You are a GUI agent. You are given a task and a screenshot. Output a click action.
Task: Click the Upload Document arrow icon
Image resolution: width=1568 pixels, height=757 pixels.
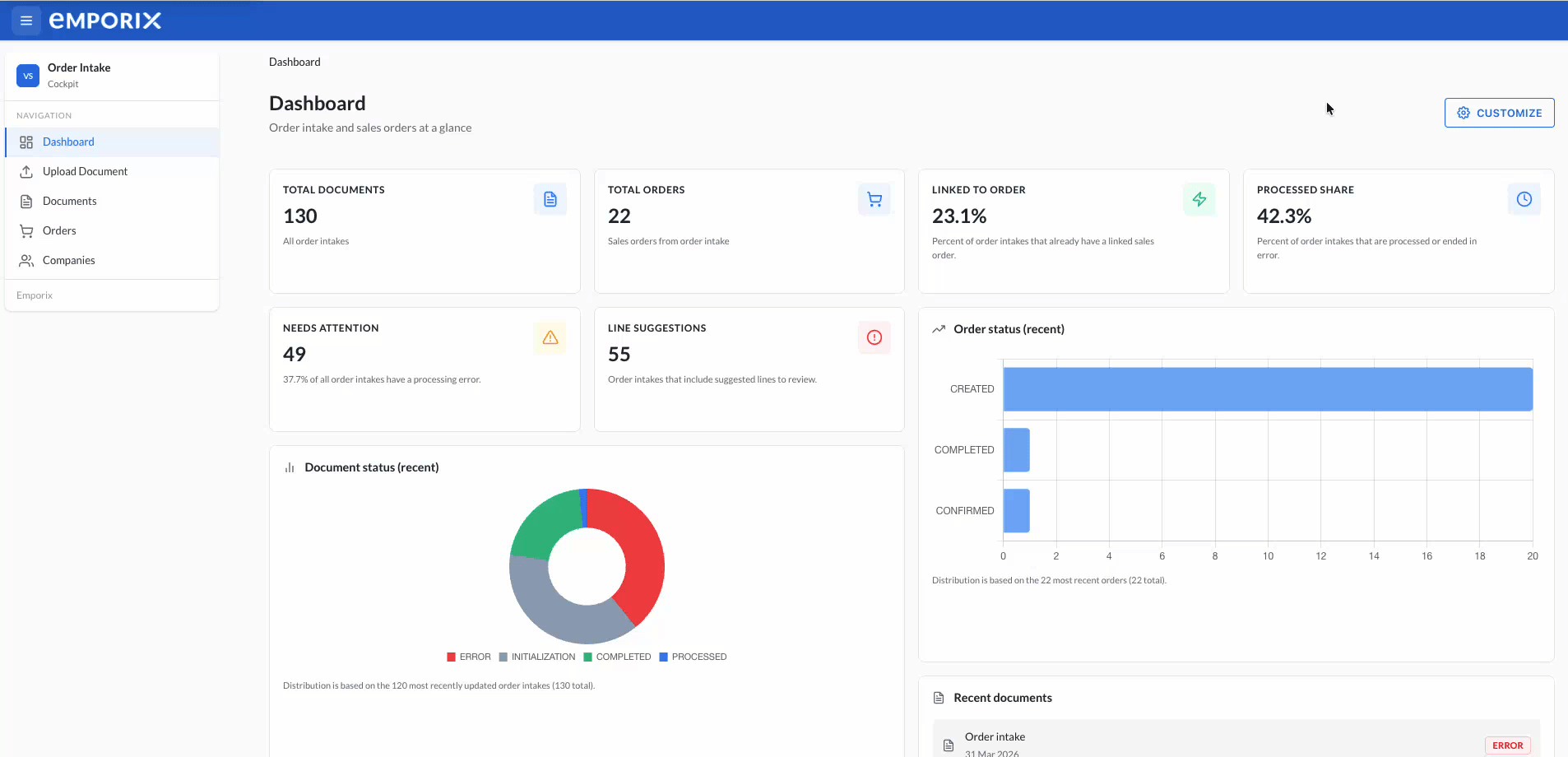point(26,172)
